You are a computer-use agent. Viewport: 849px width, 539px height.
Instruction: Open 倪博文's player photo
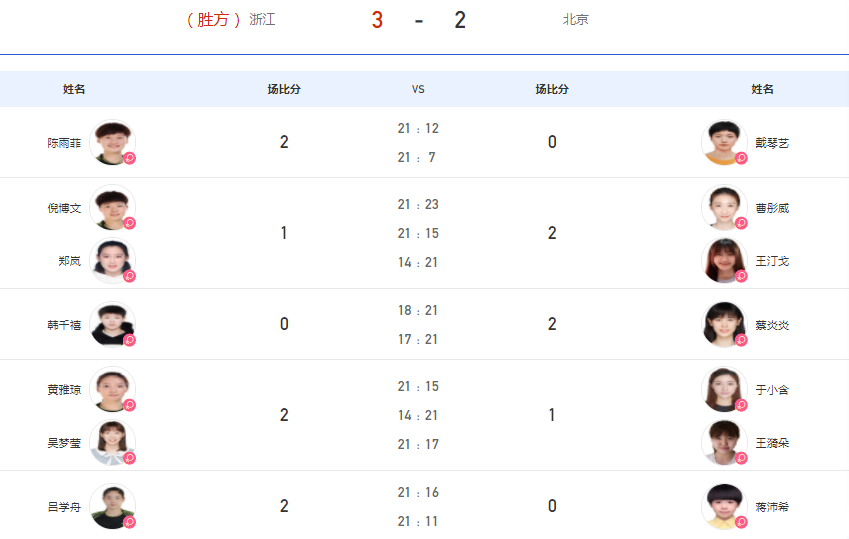(x=112, y=207)
